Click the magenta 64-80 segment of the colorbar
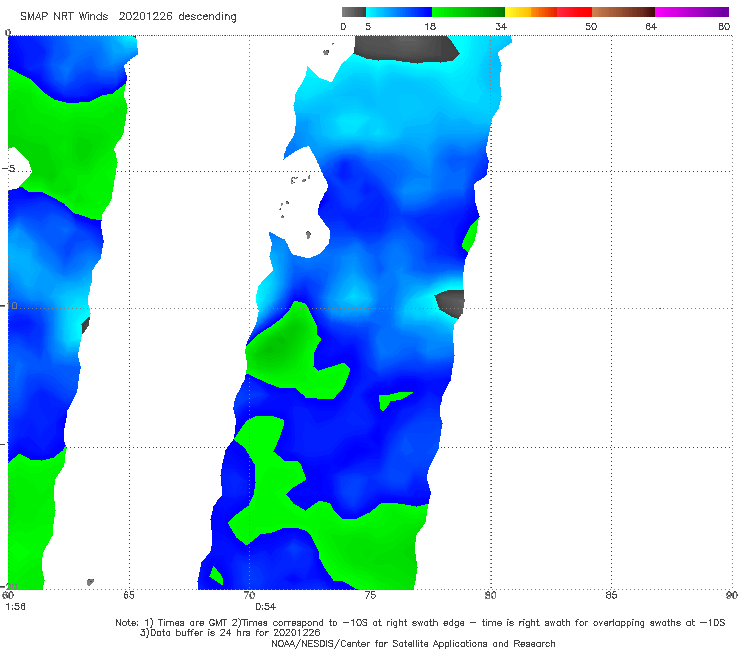740x650 pixels. pos(692,12)
